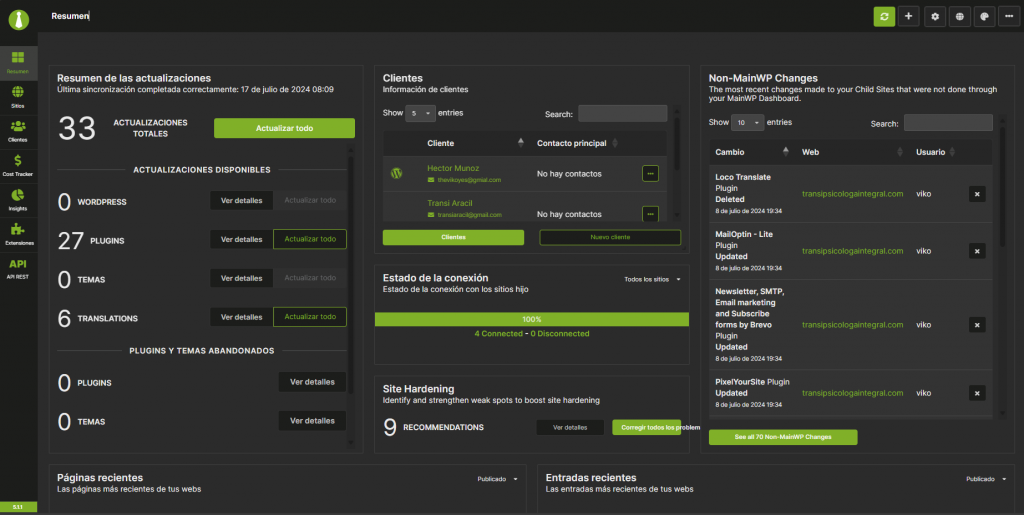
Task: Open Publicado dropdown in Entradas recientes
Action: 986,479
